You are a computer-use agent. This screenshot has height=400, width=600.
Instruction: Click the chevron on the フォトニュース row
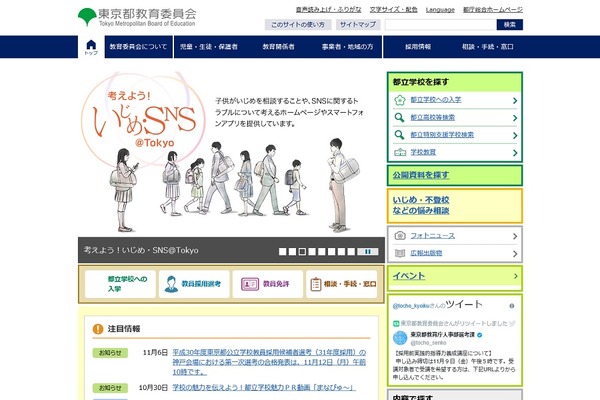click(515, 236)
